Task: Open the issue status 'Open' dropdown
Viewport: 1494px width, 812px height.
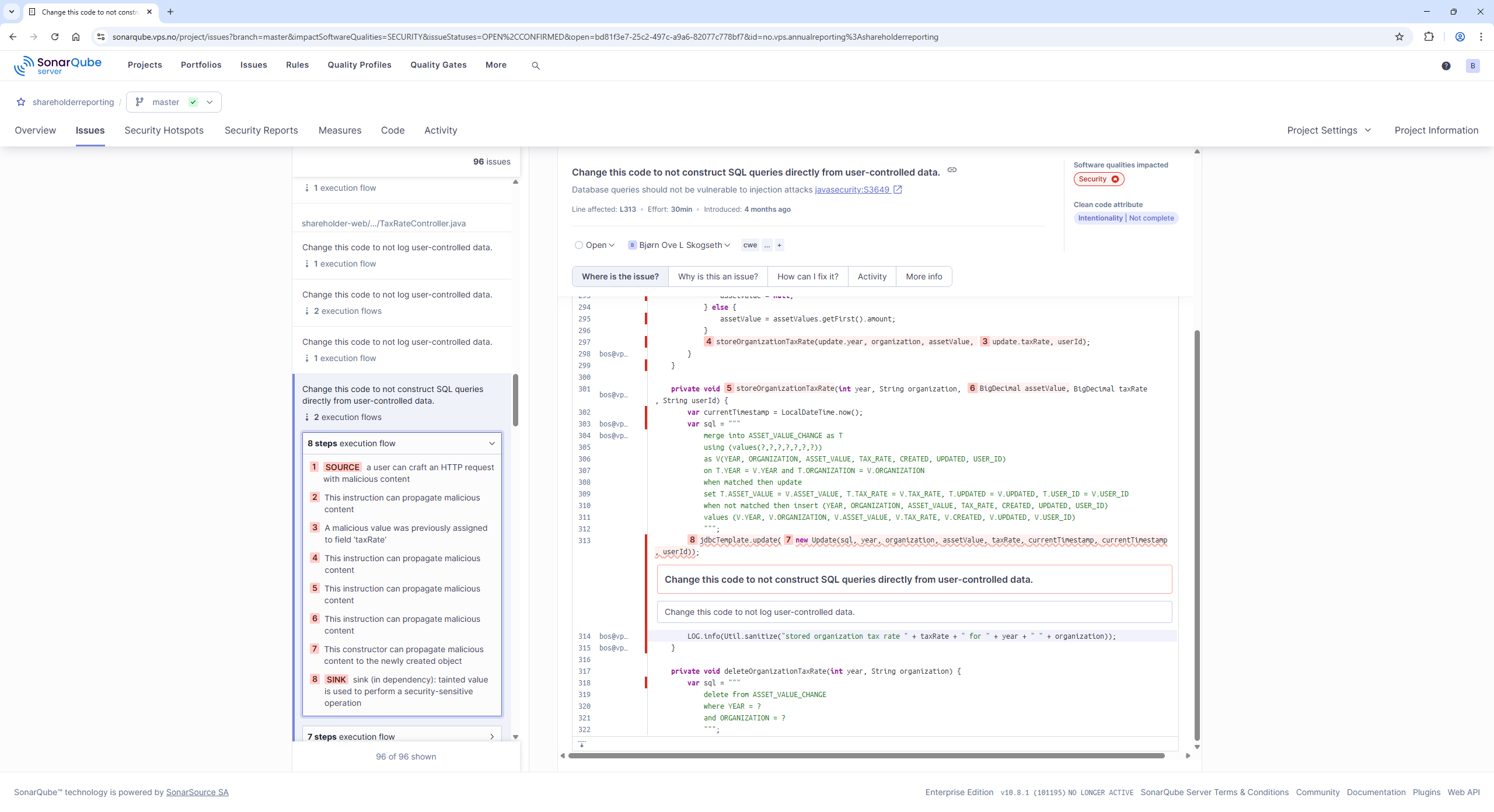Action: tap(595, 245)
